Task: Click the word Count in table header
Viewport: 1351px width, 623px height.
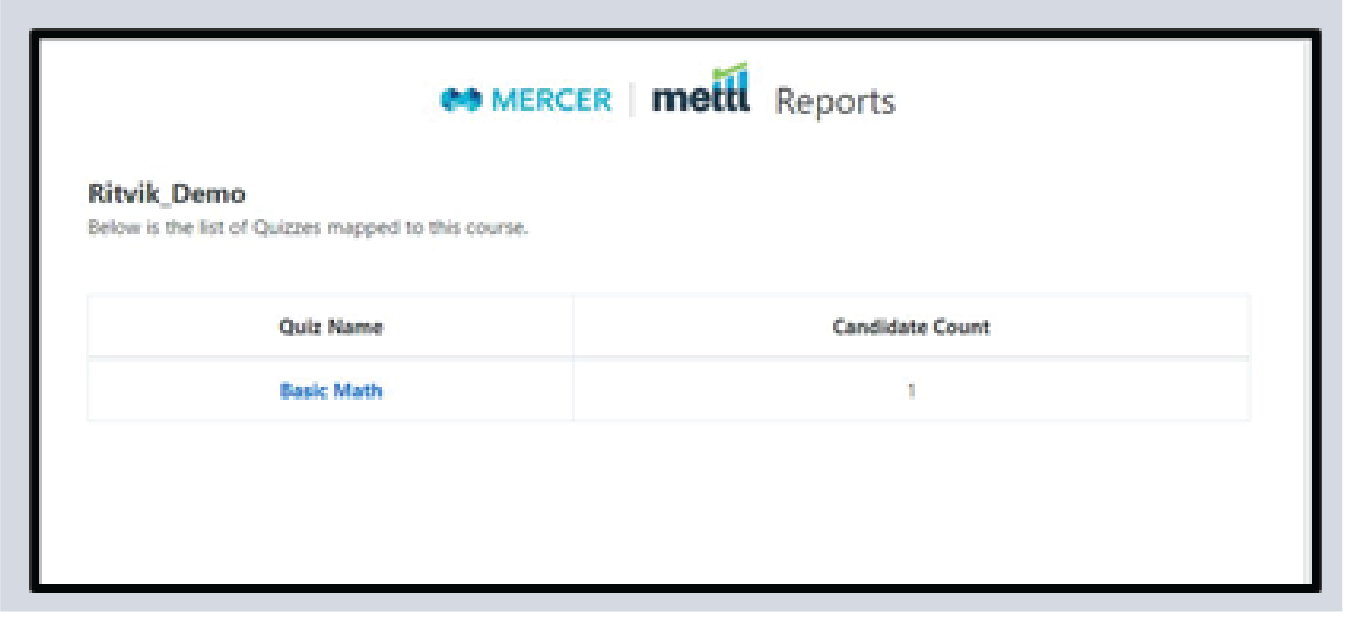Action: click(x=963, y=326)
